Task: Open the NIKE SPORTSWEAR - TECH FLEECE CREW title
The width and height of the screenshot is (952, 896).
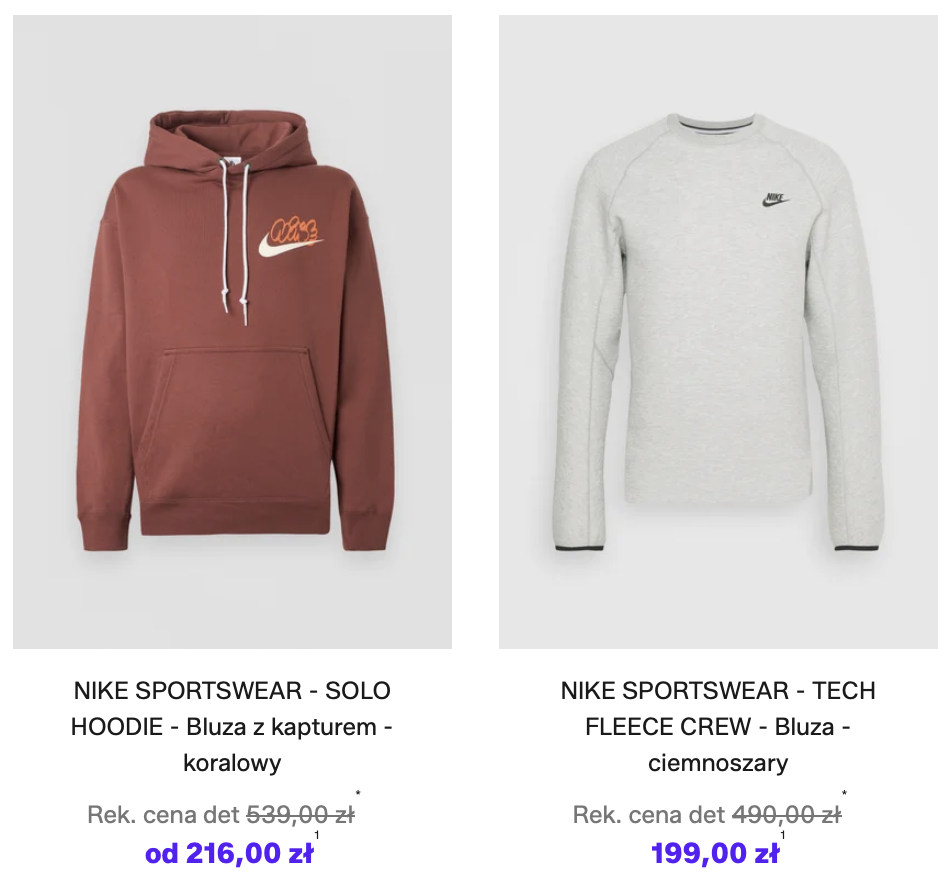Action: [718, 708]
